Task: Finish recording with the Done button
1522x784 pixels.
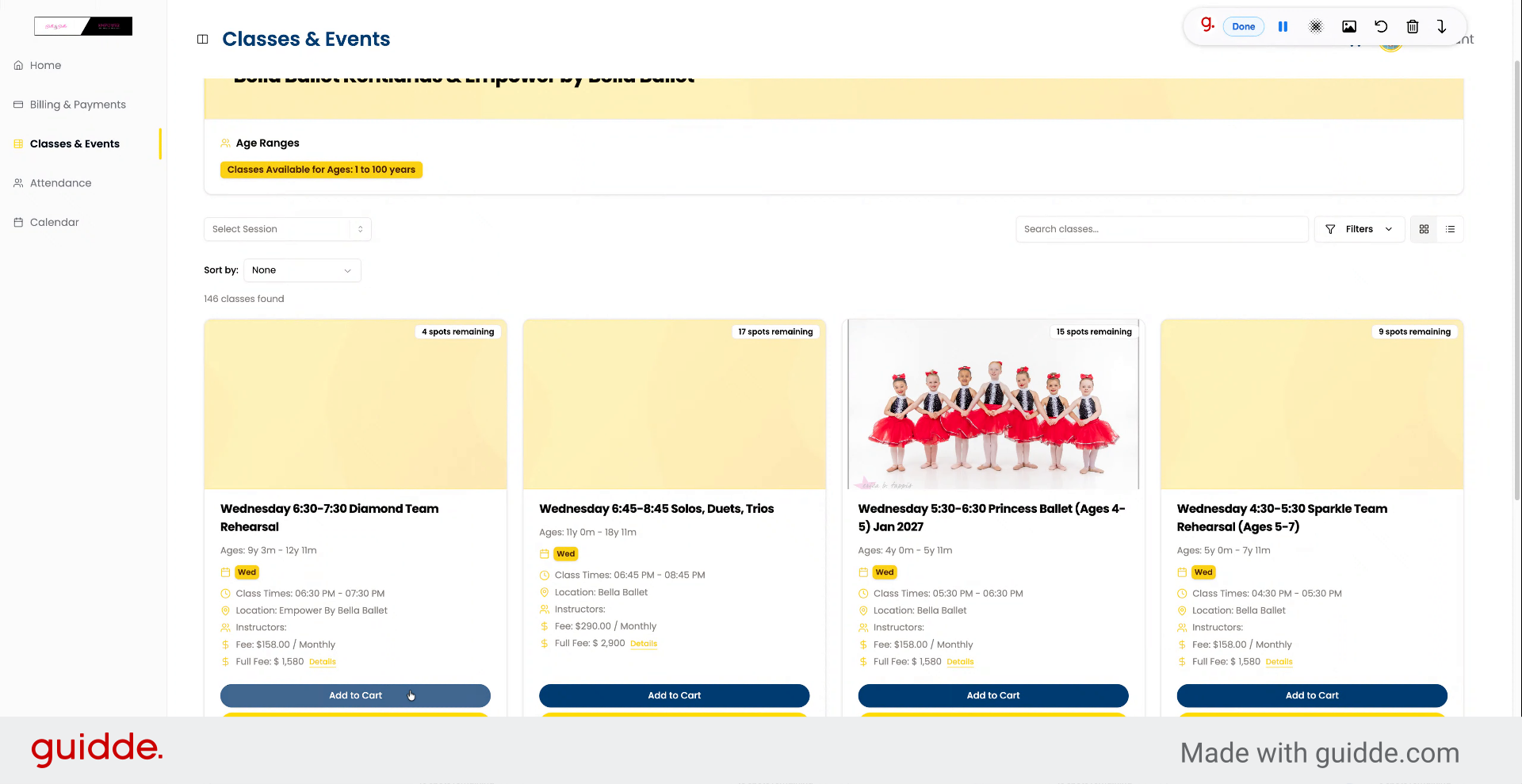Action: point(1244,27)
